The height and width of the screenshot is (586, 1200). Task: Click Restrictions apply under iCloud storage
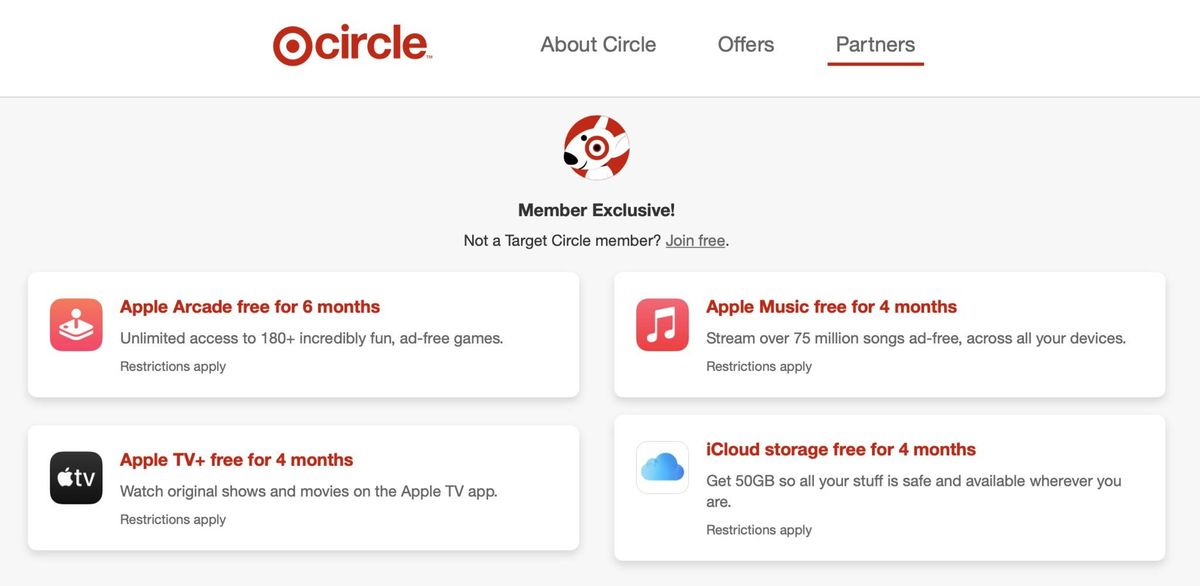758,529
